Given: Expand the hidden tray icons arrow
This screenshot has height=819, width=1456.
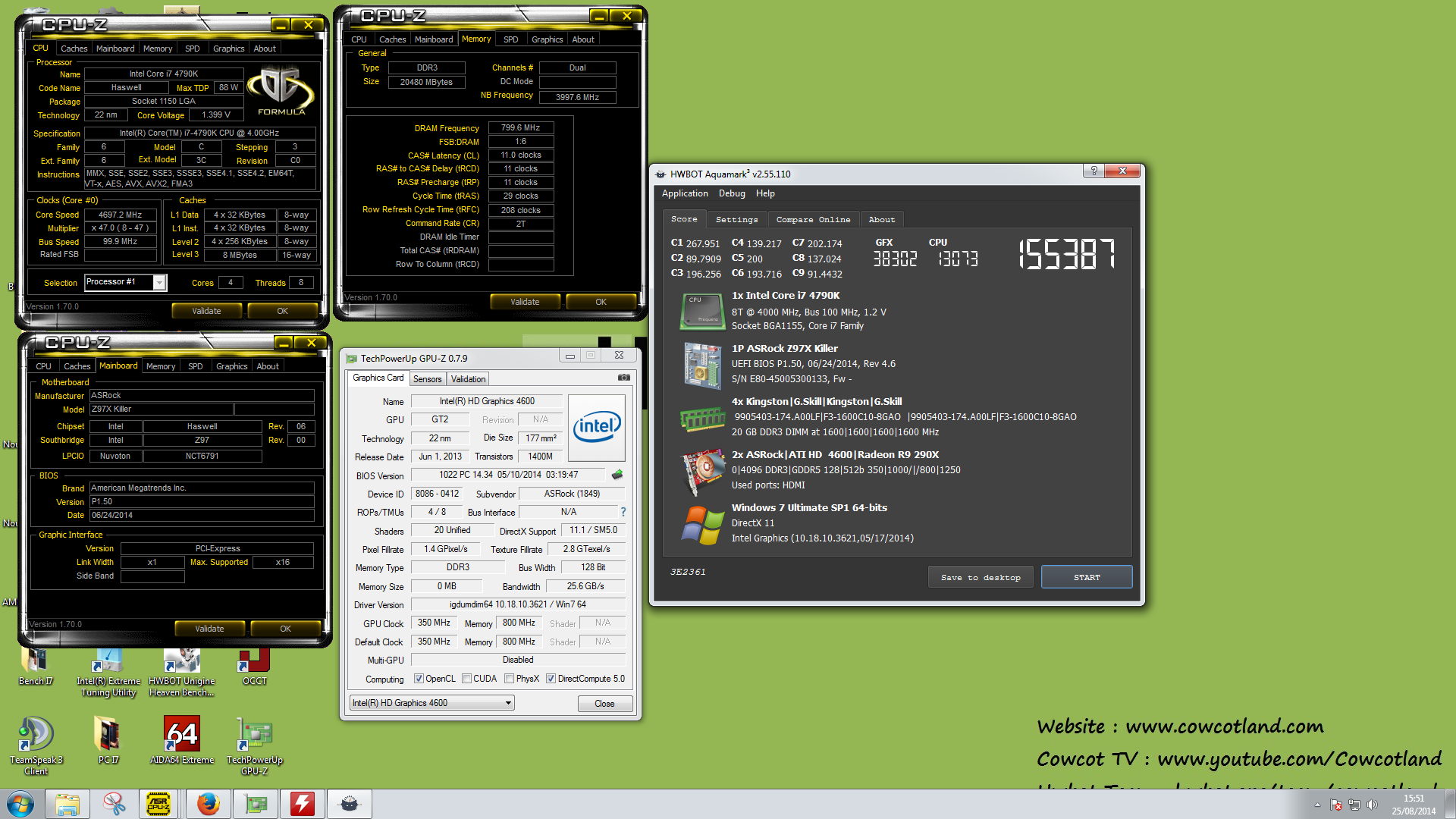Looking at the screenshot, I should [x=1317, y=805].
